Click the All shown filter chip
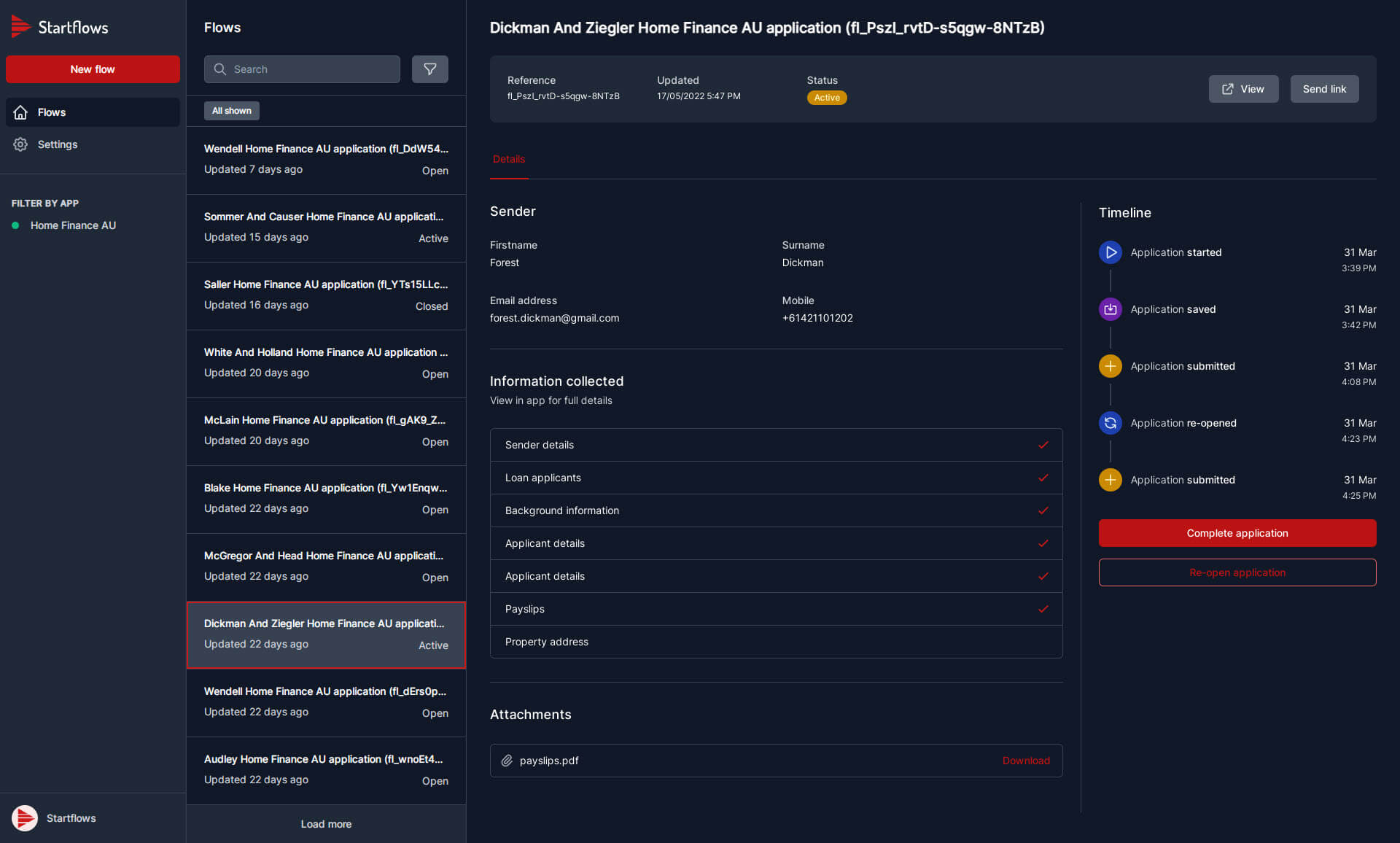Screen dimensions: 1400x843 coord(231,110)
